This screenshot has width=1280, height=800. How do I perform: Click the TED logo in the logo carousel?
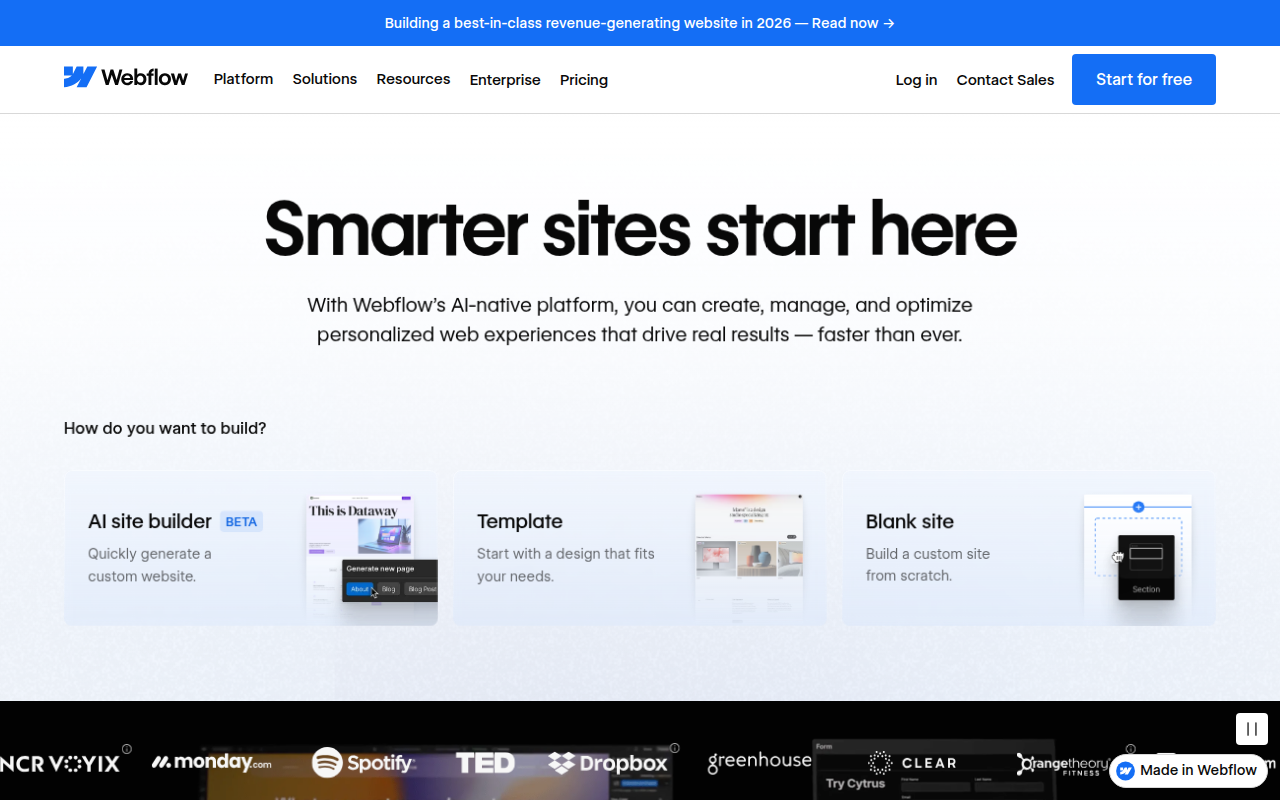(486, 763)
